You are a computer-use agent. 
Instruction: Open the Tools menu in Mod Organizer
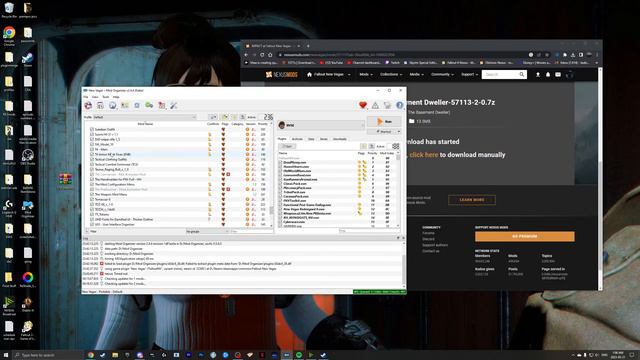105,97
